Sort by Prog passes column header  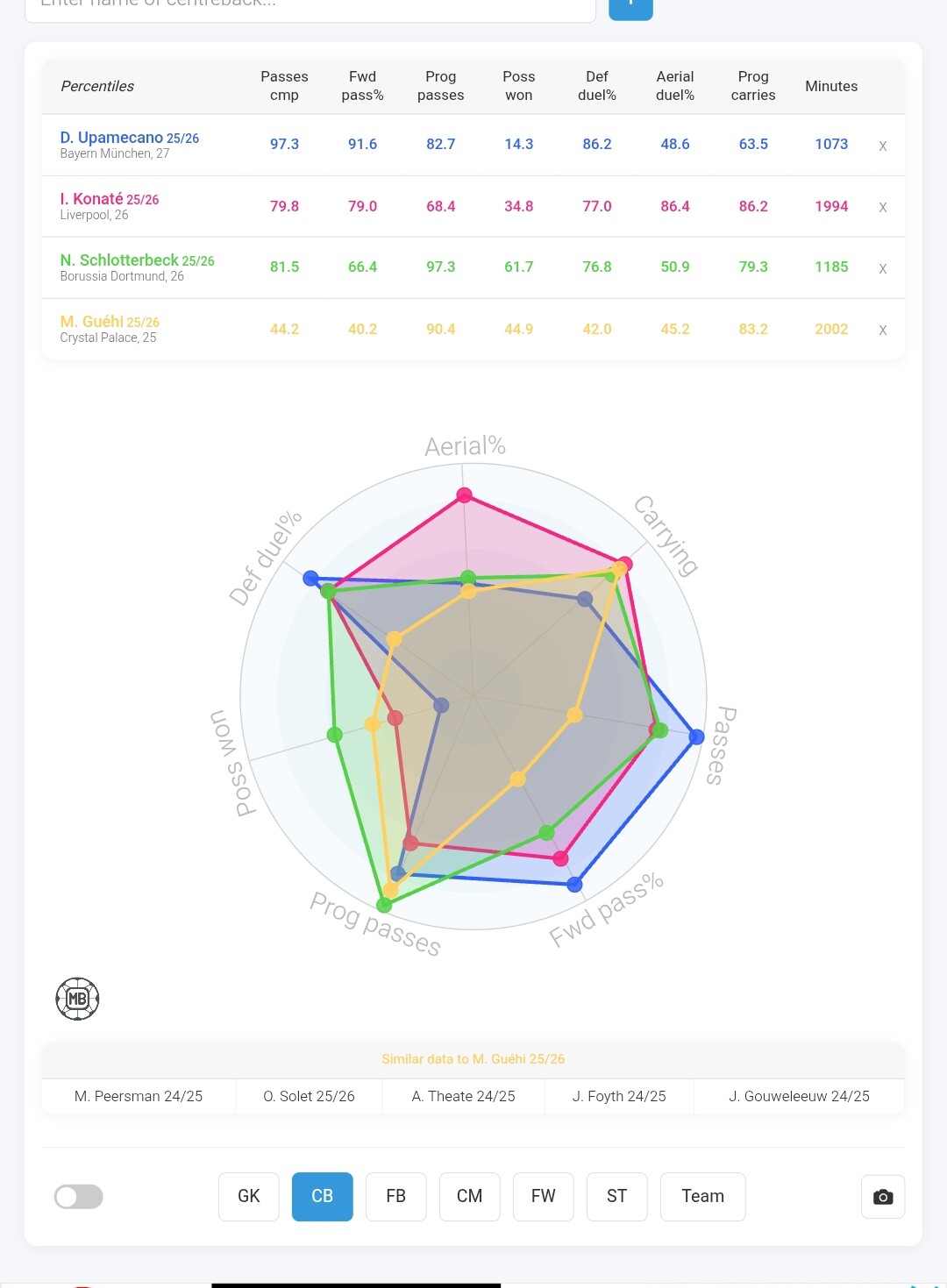[x=440, y=86]
